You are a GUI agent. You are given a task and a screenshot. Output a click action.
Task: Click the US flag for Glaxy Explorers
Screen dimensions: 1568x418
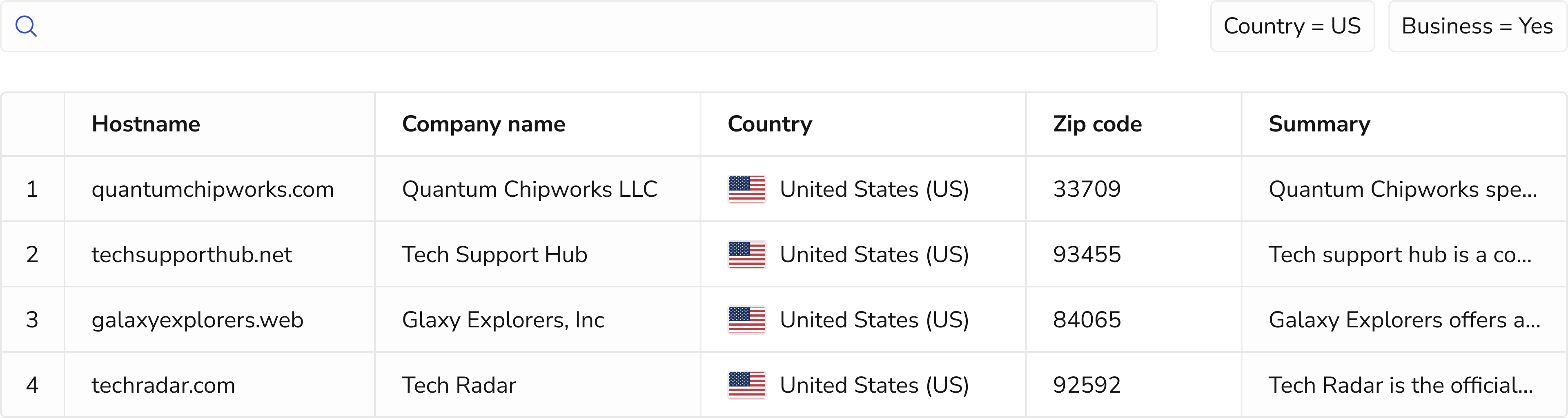point(746,320)
